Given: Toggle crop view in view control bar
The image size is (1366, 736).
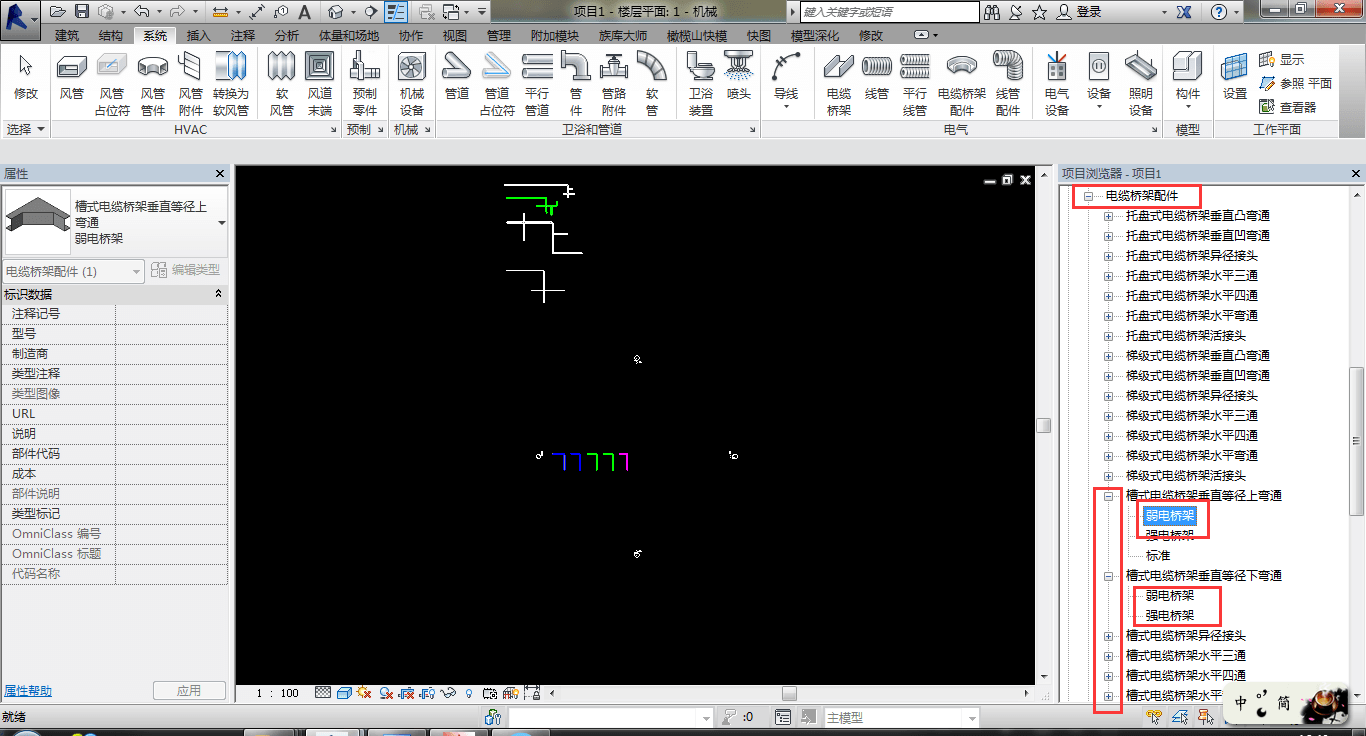Looking at the screenshot, I should 407,693.
